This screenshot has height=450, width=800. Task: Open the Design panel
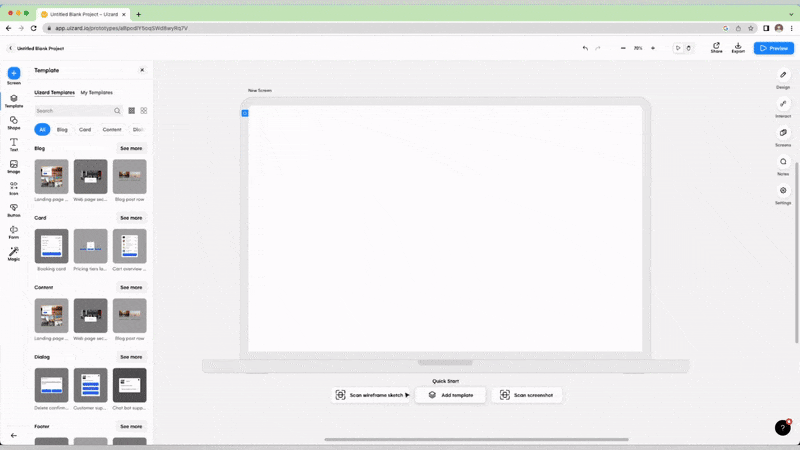(783, 76)
